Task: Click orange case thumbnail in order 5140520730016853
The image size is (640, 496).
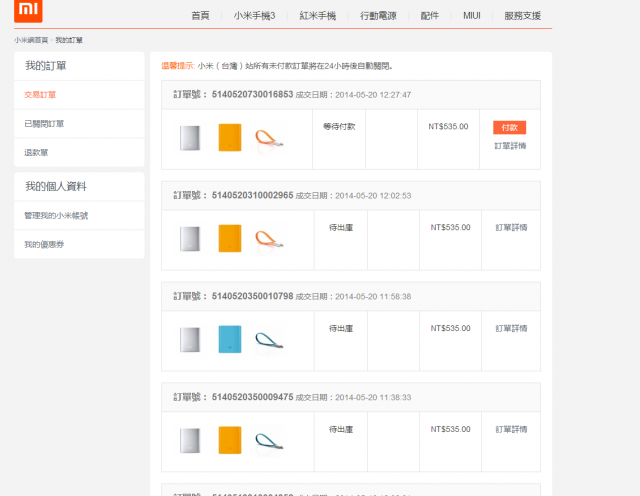Action: coord(230,138)
